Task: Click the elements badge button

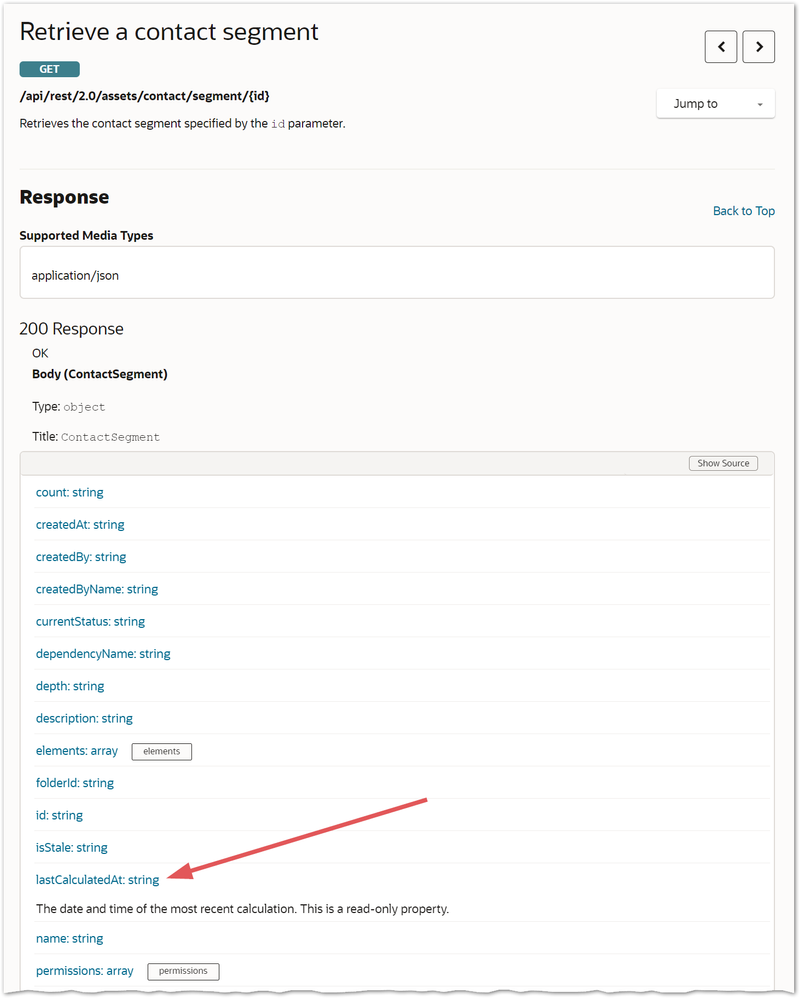Action: [x=161, y=751]
